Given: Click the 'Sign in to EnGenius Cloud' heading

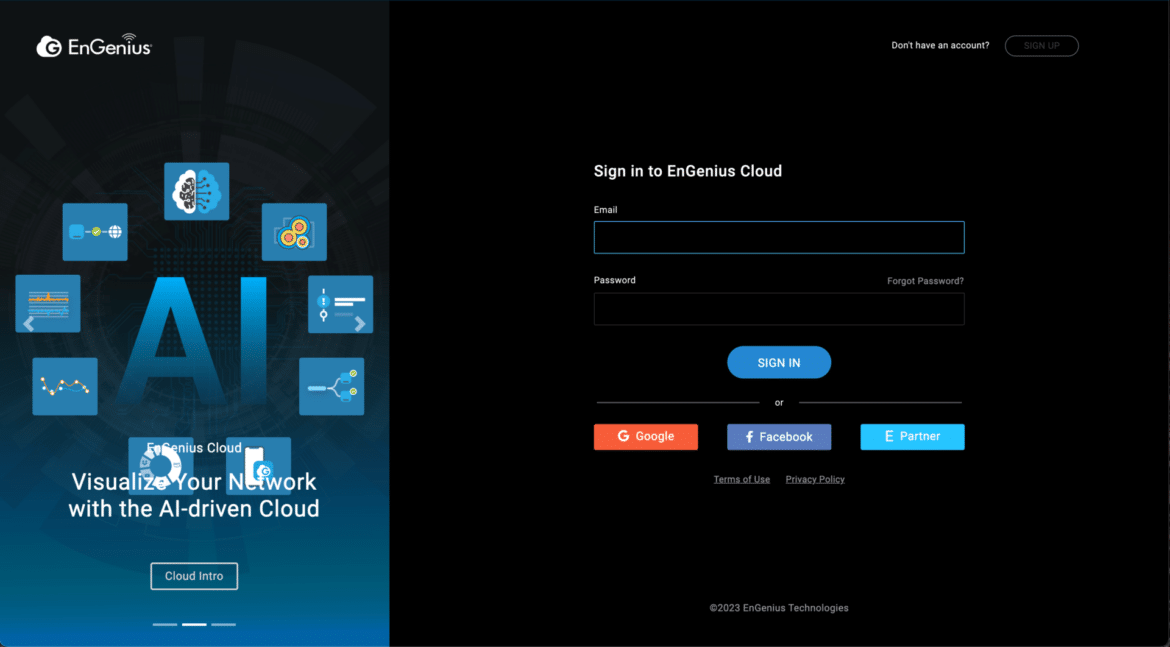Looking at the screenshot, I should [688, 171].
